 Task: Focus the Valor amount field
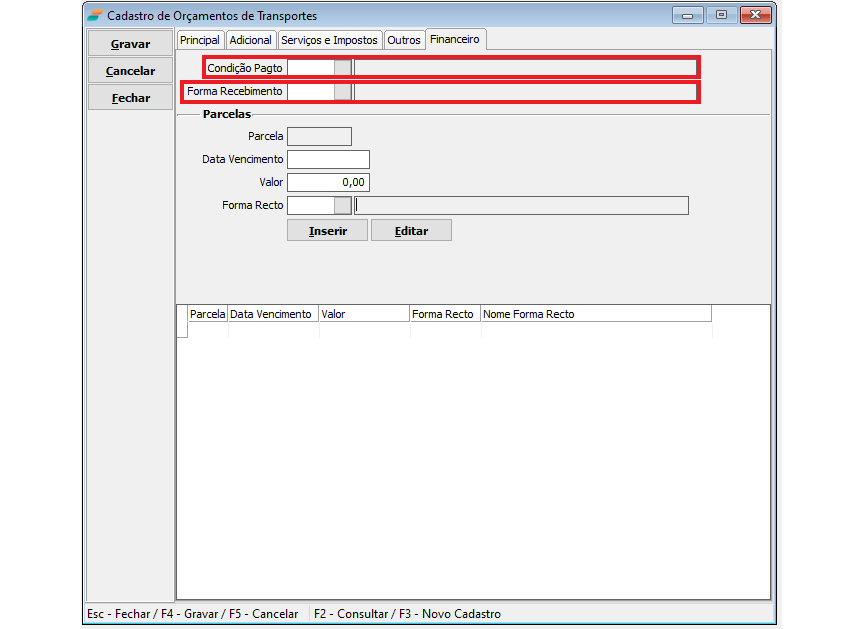click(x=328, y=183)
